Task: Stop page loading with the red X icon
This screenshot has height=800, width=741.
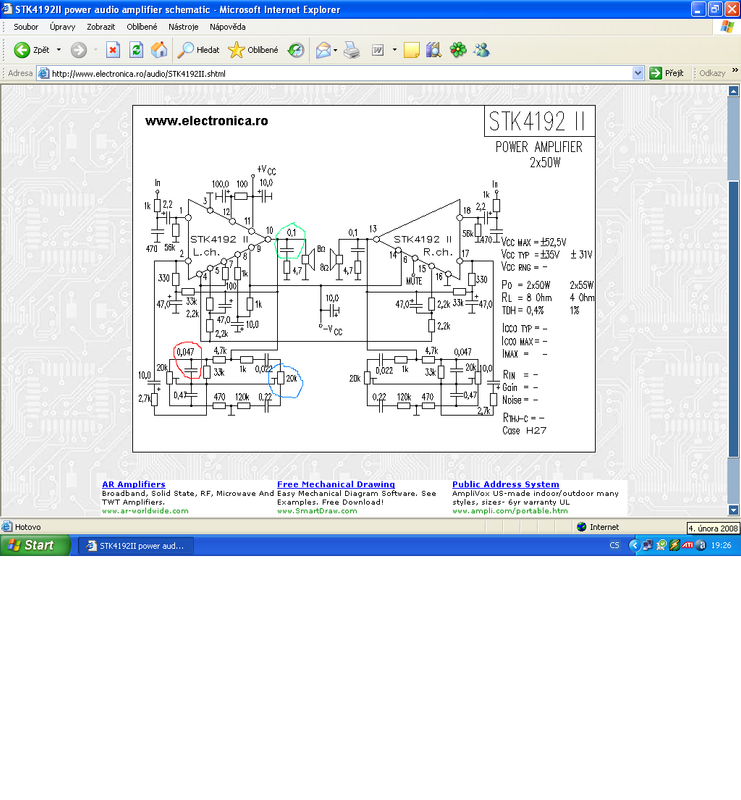Action: pos(113,50)
